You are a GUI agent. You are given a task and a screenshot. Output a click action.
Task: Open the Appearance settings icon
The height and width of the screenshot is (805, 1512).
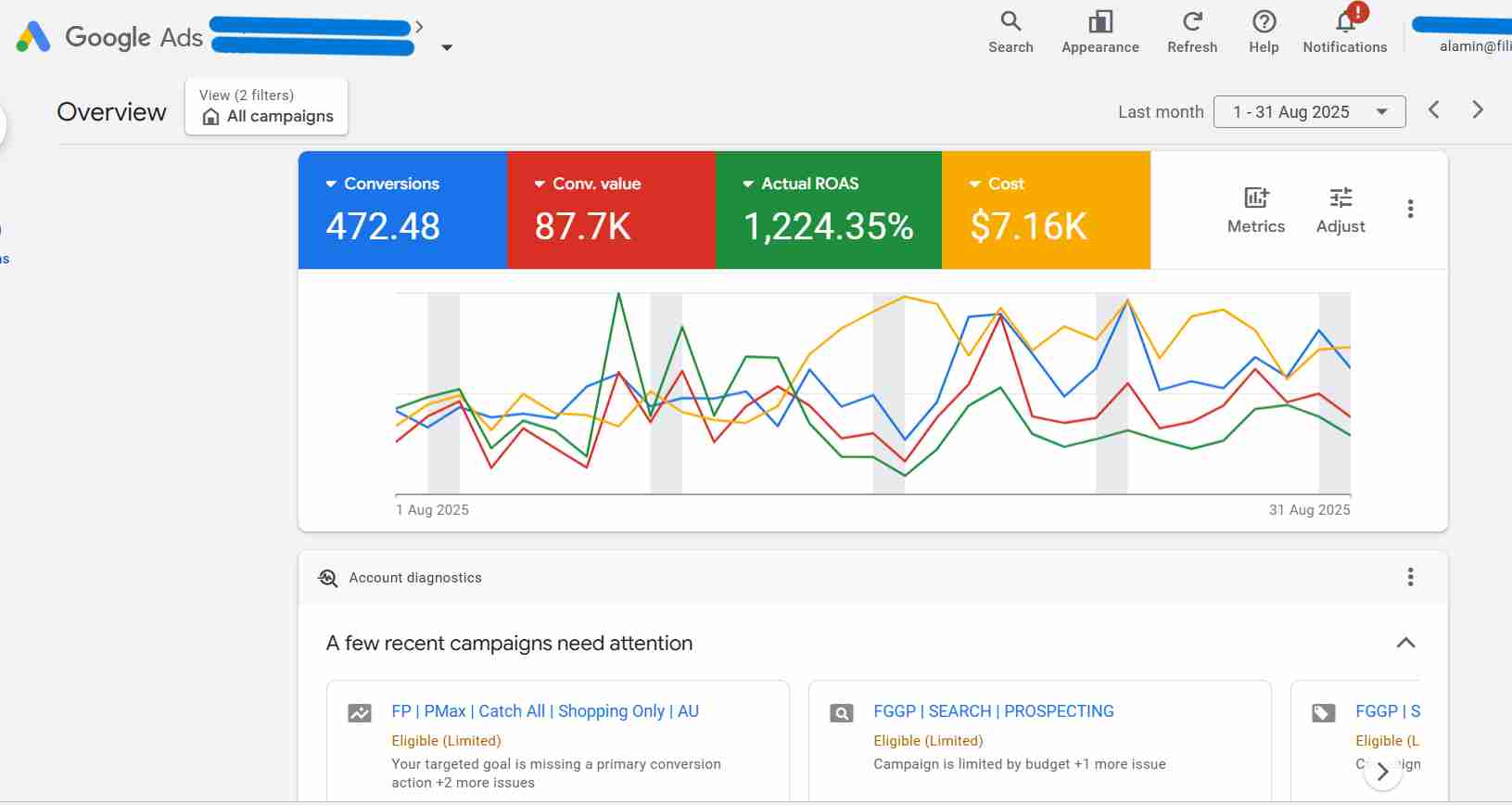(x=1099, y=22)
